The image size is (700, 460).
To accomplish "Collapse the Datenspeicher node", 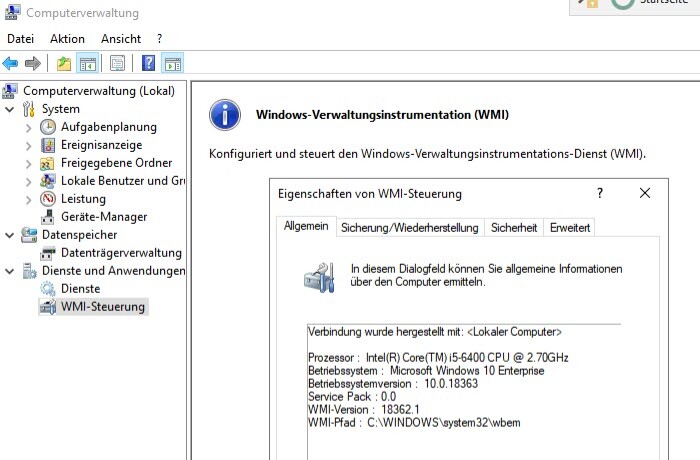I will pyautogui.click(x=9, y=235).
